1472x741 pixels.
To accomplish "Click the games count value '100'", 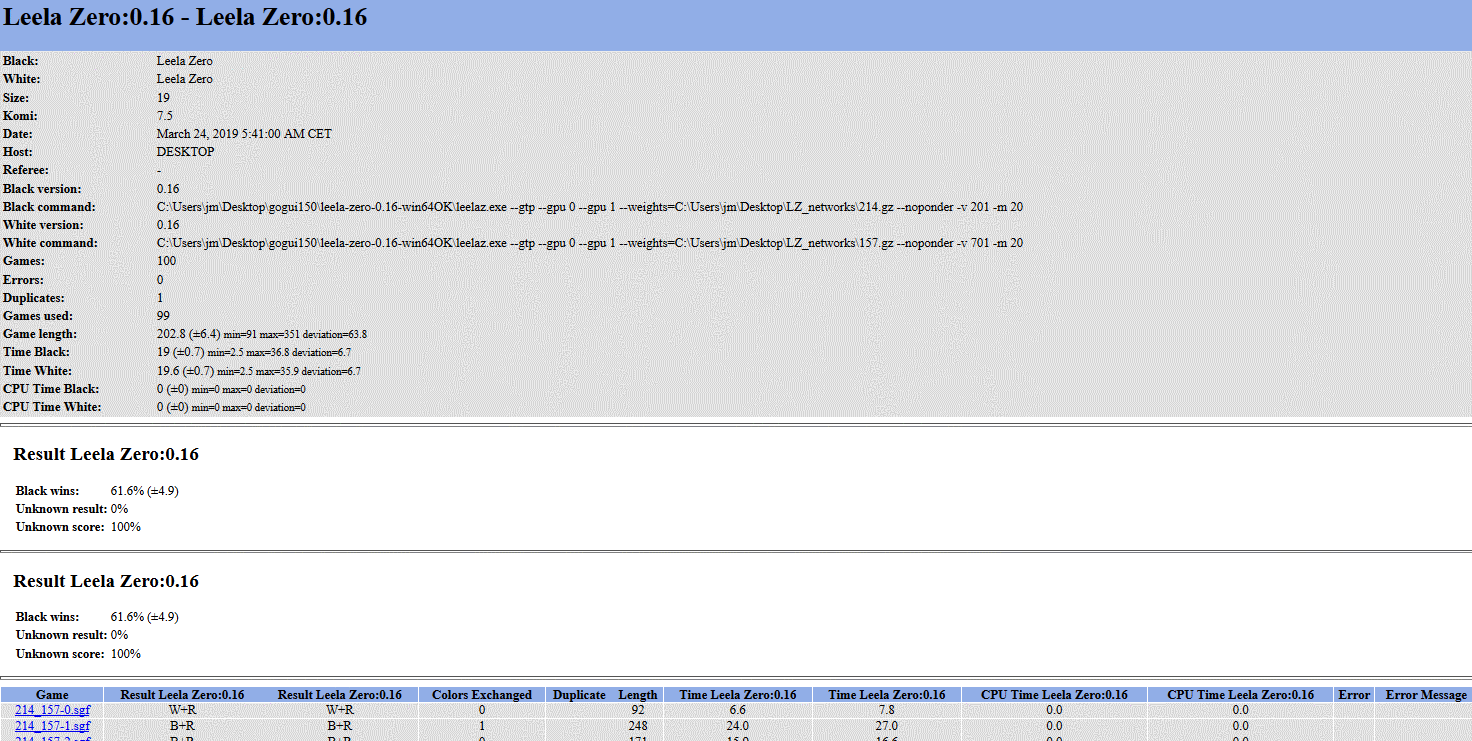I will click(166, 261).
